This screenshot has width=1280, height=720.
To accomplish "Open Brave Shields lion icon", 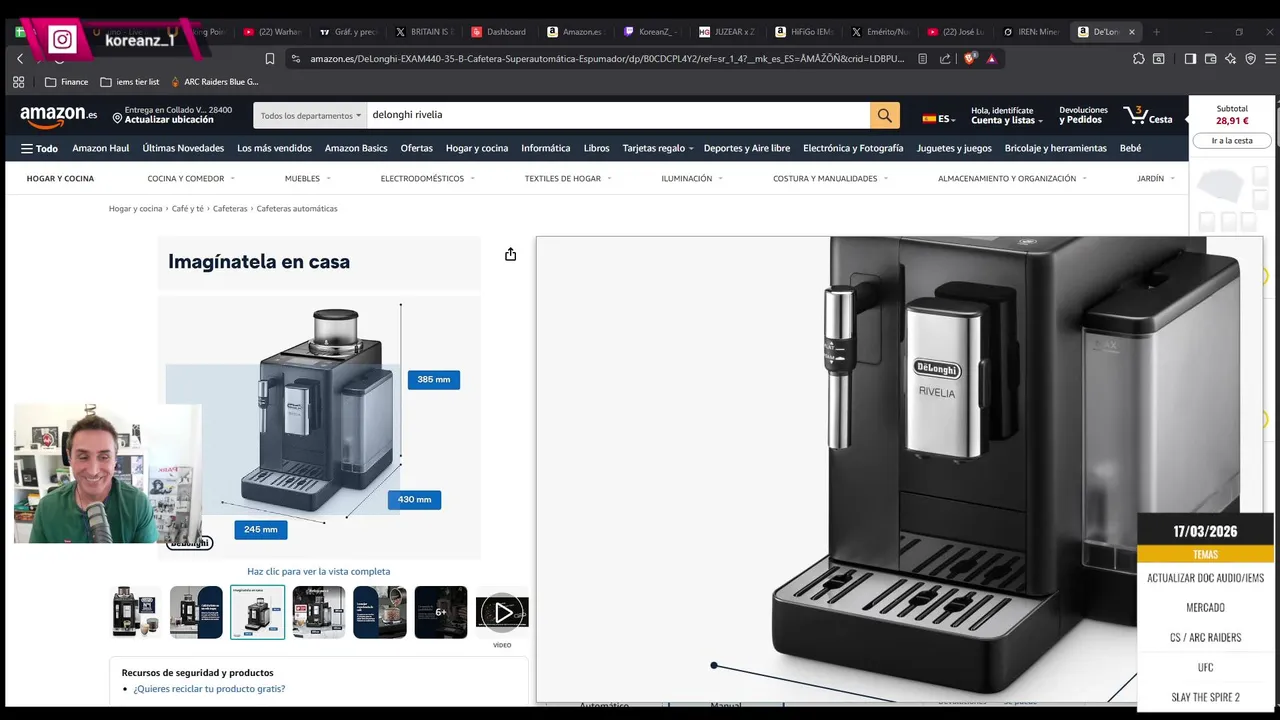I will coord(969,59).
